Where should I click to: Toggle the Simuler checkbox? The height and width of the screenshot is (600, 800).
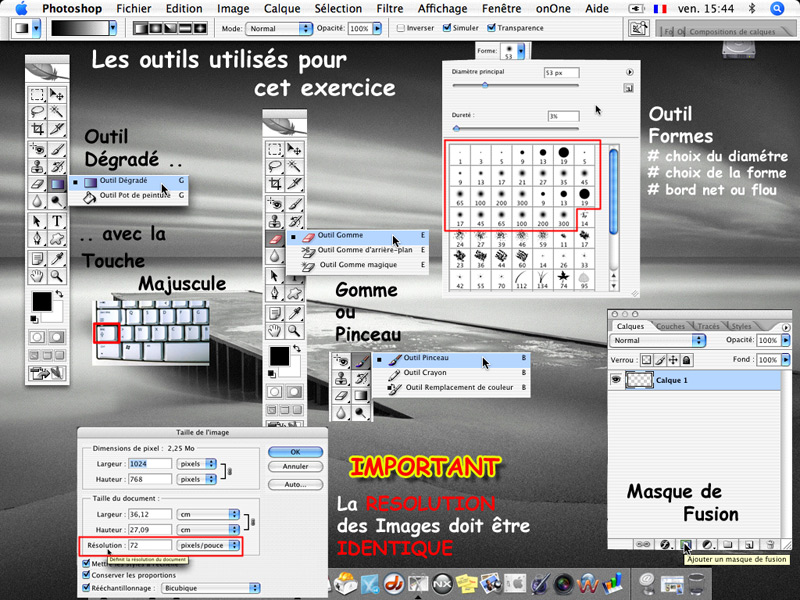coord(446,28)
